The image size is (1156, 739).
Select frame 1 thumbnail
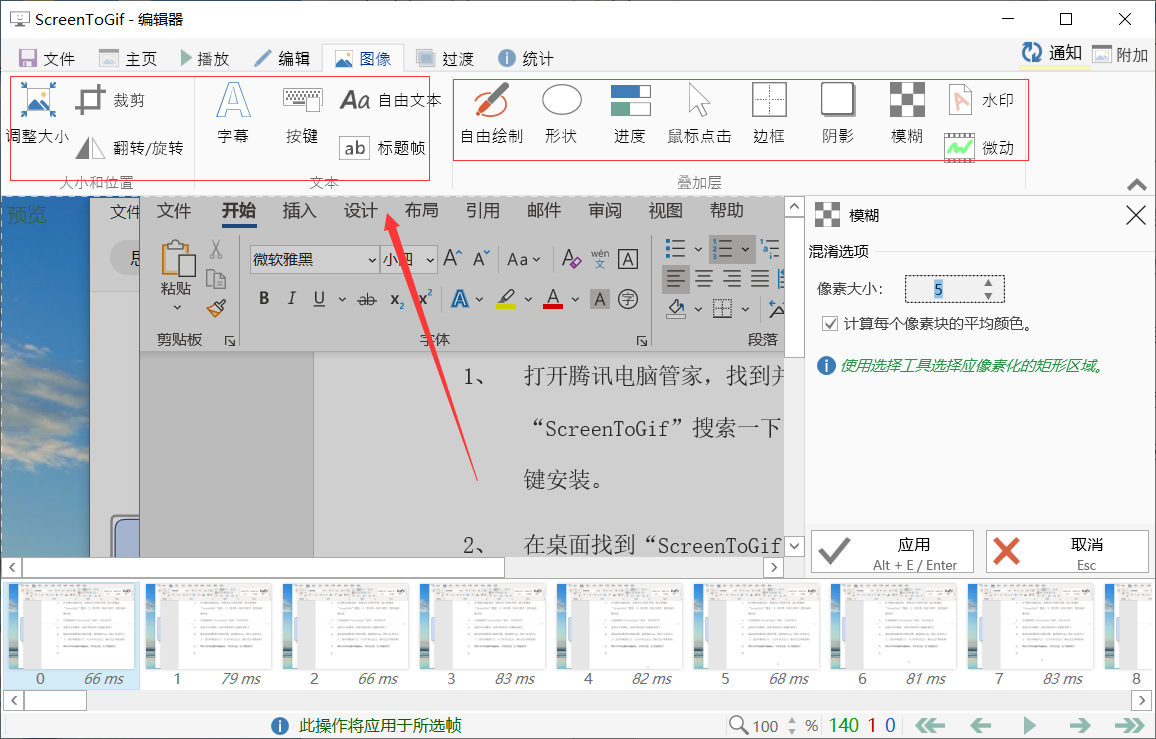209,636
